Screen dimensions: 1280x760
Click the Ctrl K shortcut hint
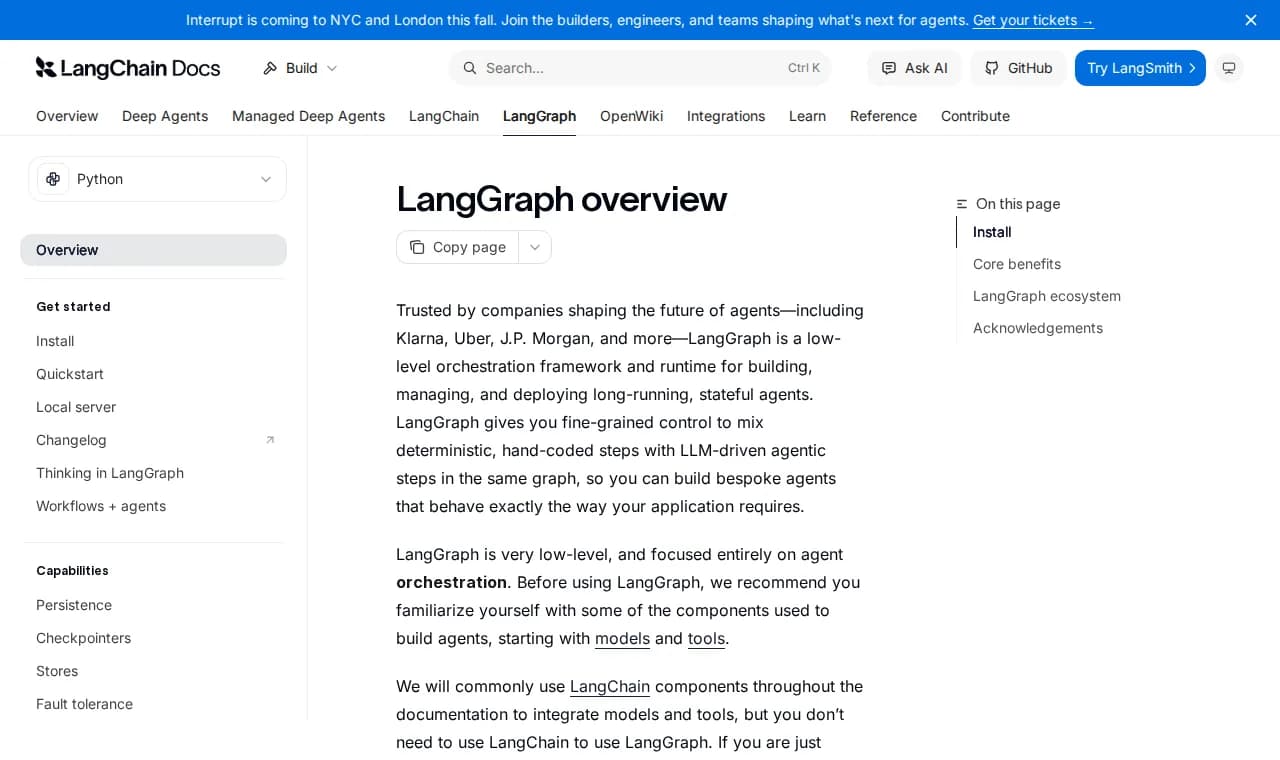tap(804, 68)
